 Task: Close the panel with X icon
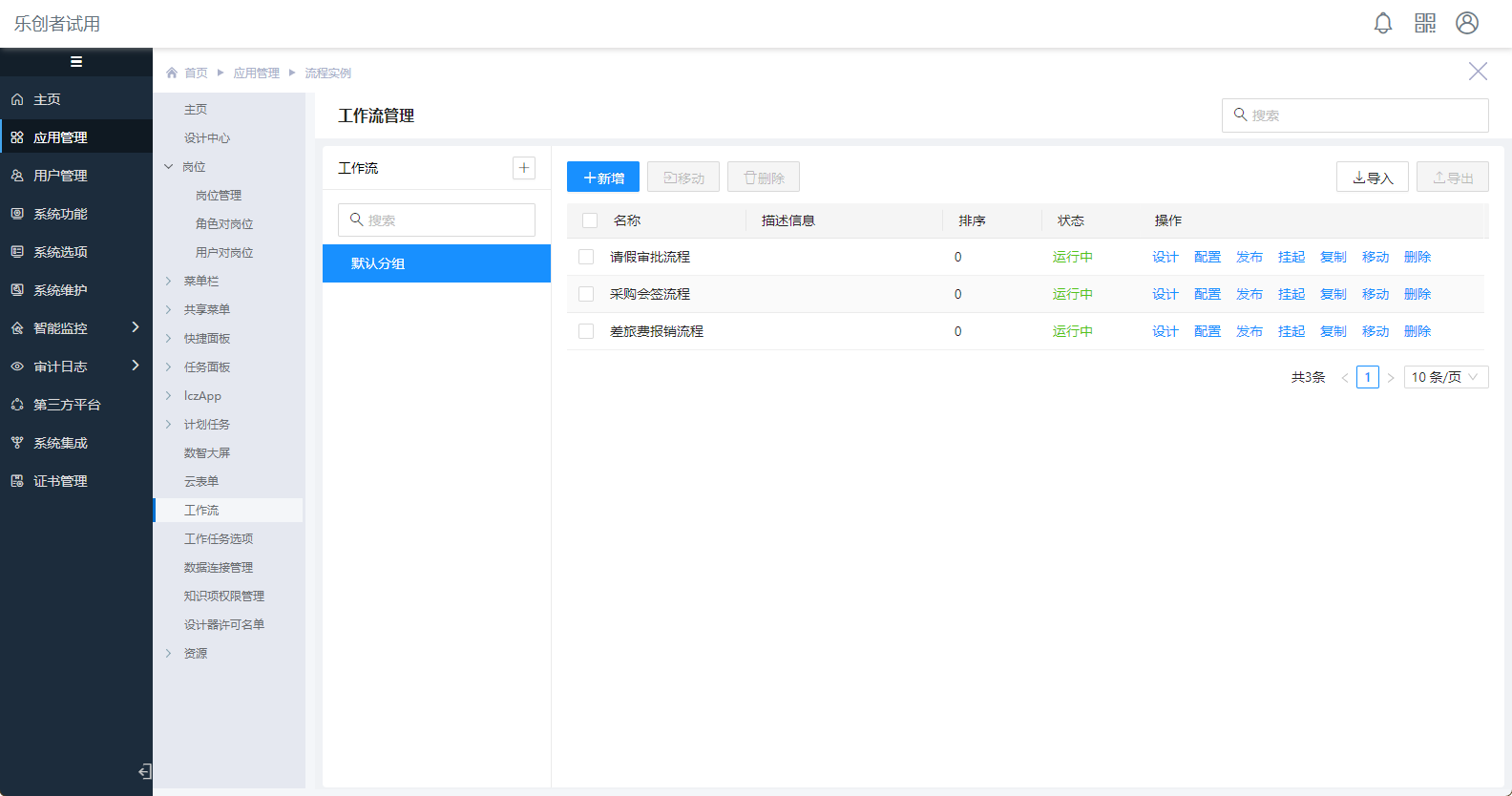pyautogui.click(x=1478, y=72)
